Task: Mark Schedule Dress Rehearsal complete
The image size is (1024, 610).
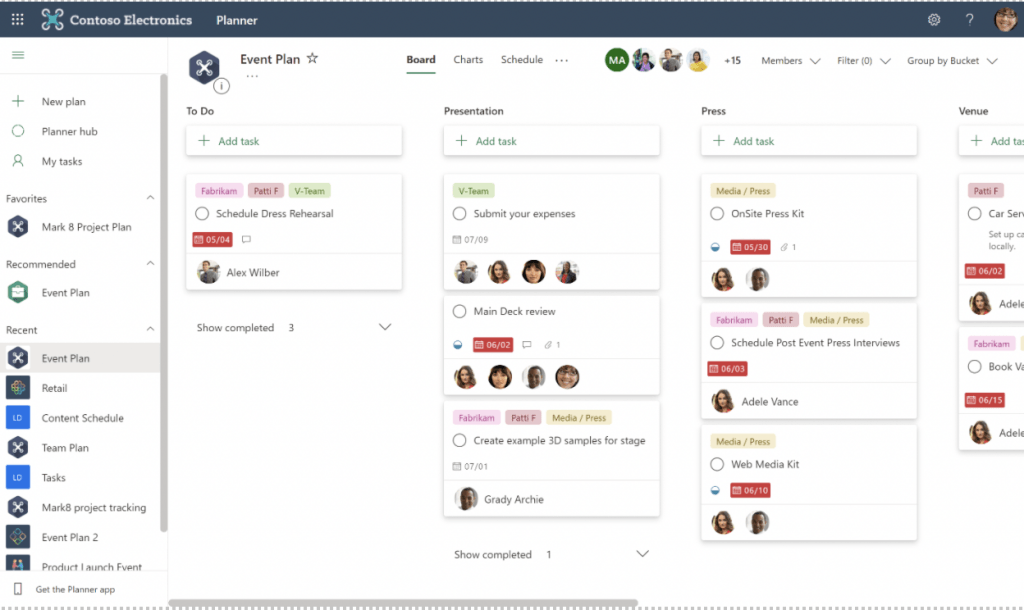Action: (x=202, y=214)
